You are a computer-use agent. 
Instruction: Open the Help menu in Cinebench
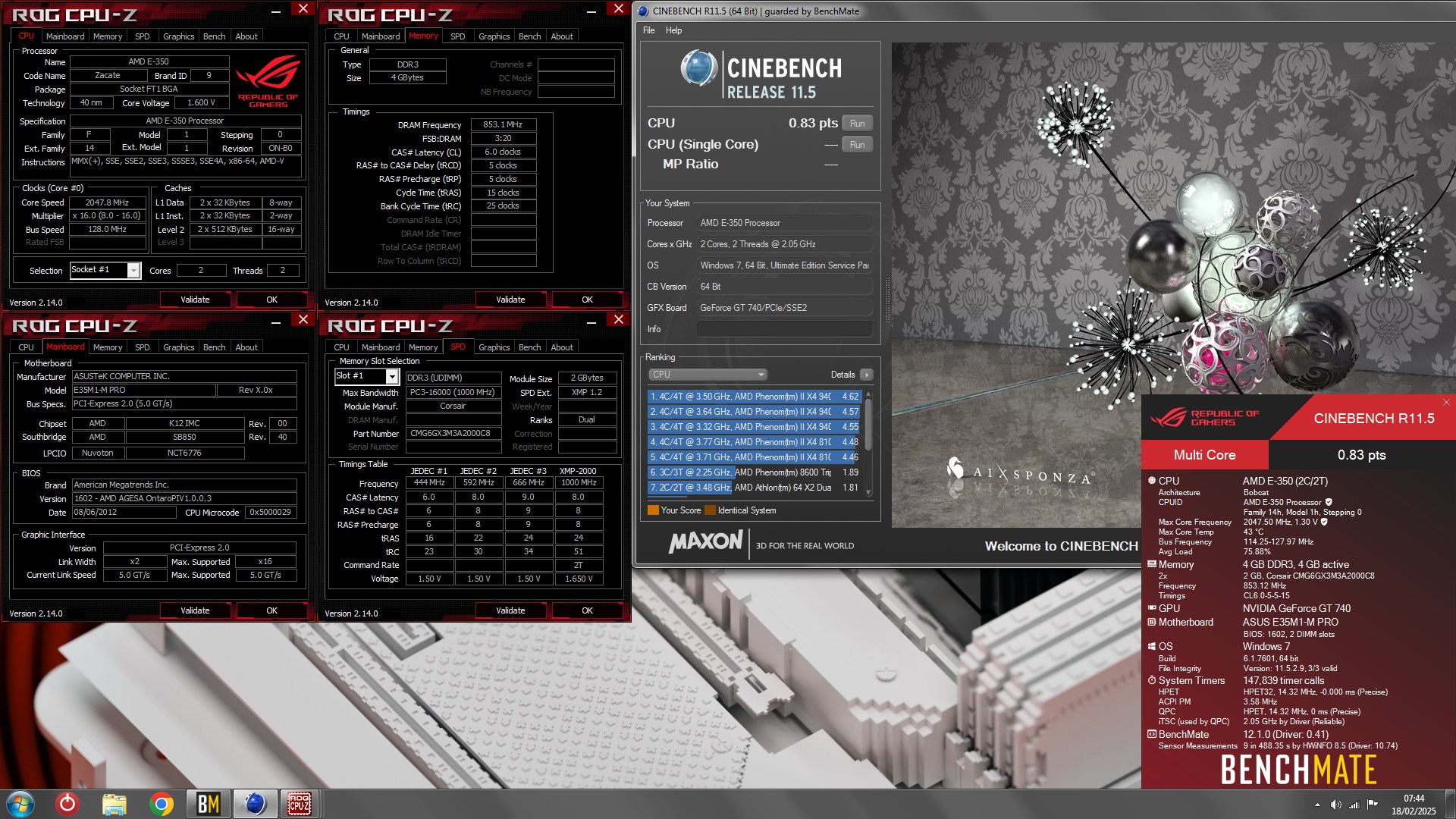(x=673, y=30)
